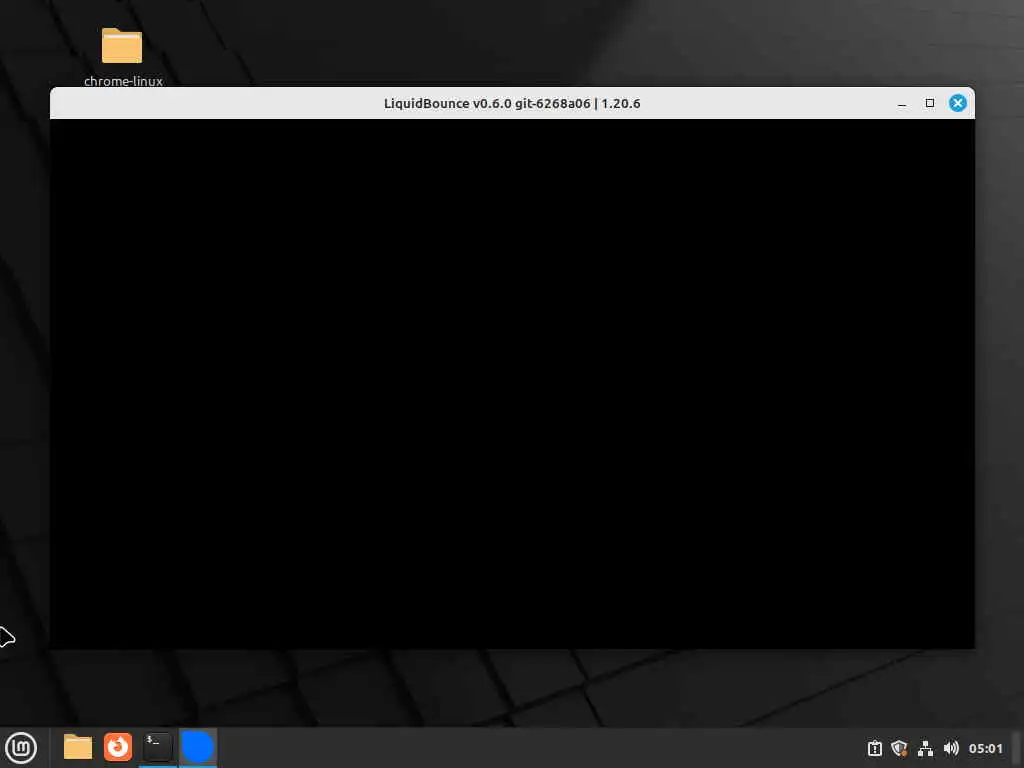Image resolution: width=1024 pixels, height=768 pixels.
Task: Open the clipboard/notification tray icon
Action: click(x=875, y=748)
